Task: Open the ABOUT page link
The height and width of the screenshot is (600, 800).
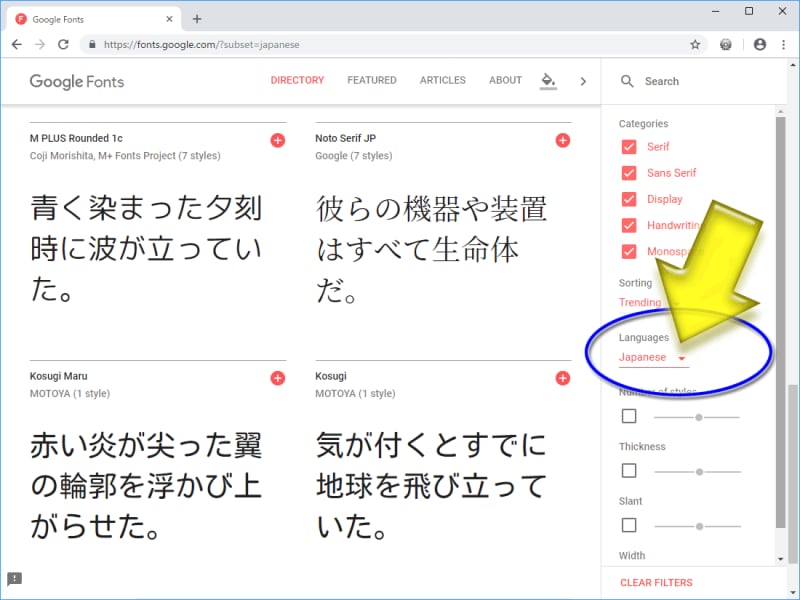Action: point(505,81)
